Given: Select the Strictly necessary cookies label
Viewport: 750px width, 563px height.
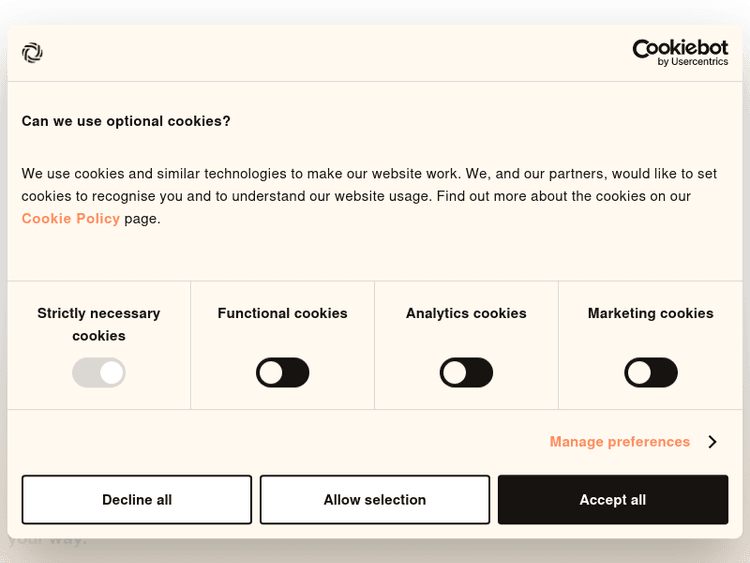Looking at the screenshot, I should pyautogui.click(x=99, y=324).
